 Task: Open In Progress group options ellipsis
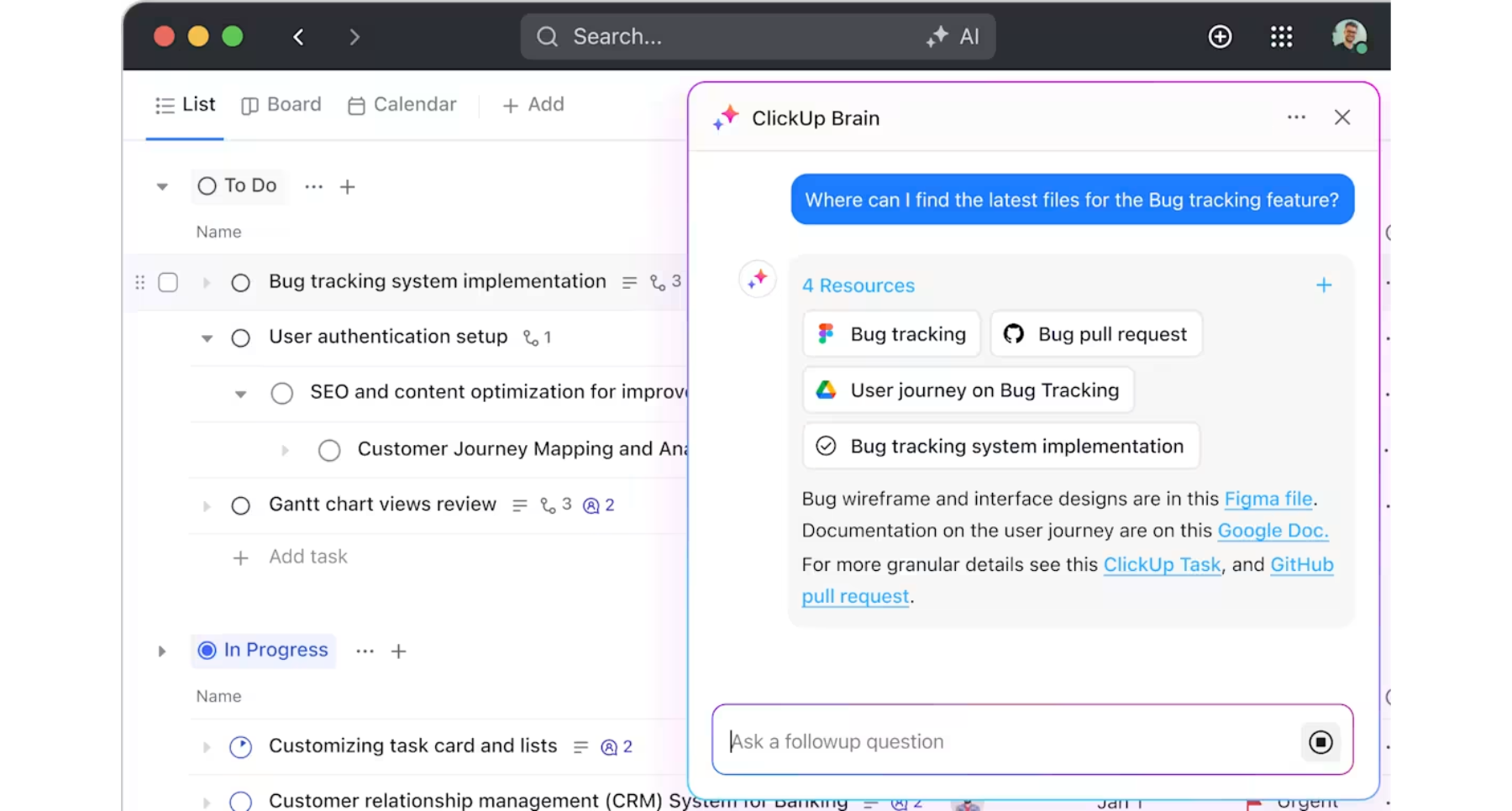pyautogui.click(x=365, y=651)
